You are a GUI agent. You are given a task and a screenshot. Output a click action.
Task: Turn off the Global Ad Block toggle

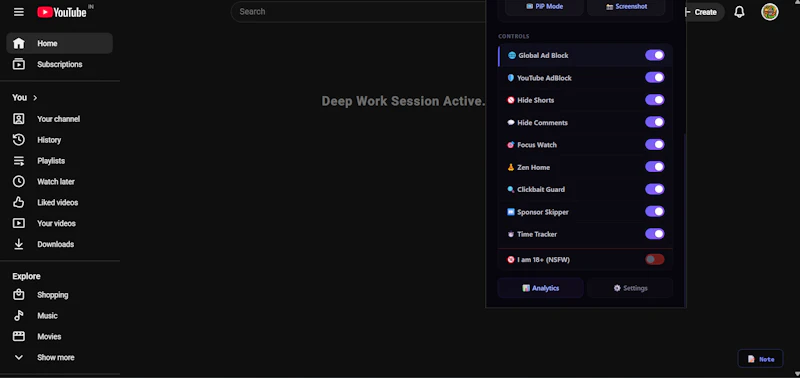(x=655, y=55)
